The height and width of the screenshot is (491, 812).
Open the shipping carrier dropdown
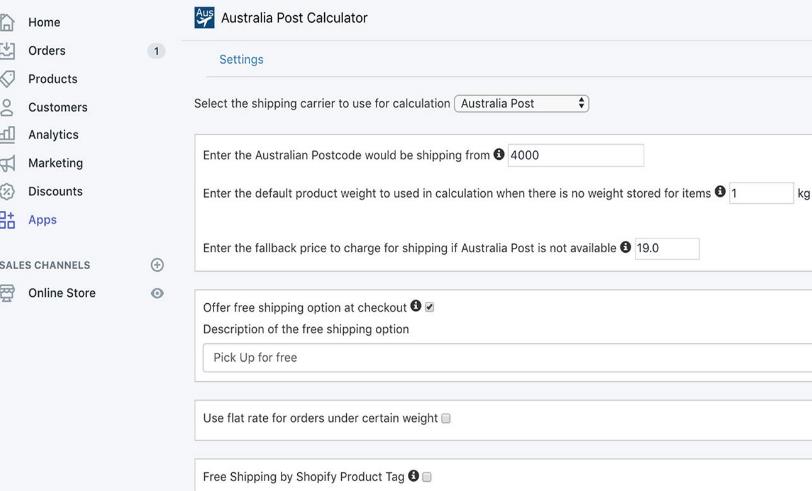pyautogui.click(x=521, y=104)
